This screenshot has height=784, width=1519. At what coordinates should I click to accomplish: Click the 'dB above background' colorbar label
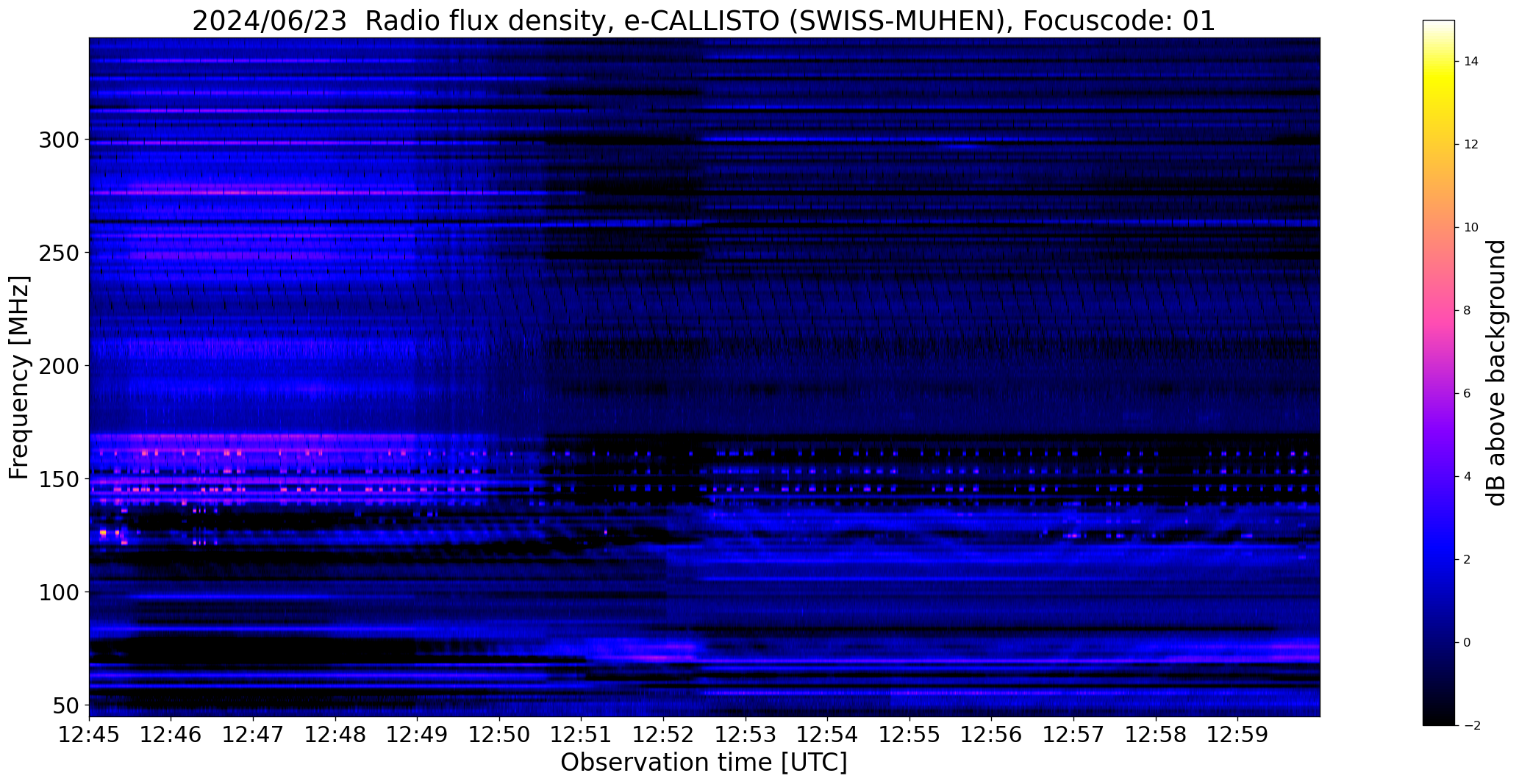tap(1497, 373)
